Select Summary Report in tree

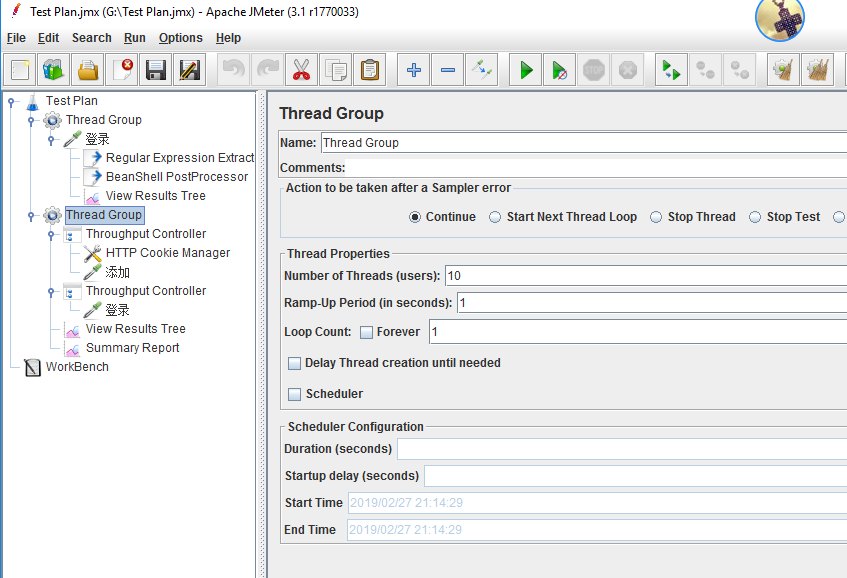pos(132,348)
